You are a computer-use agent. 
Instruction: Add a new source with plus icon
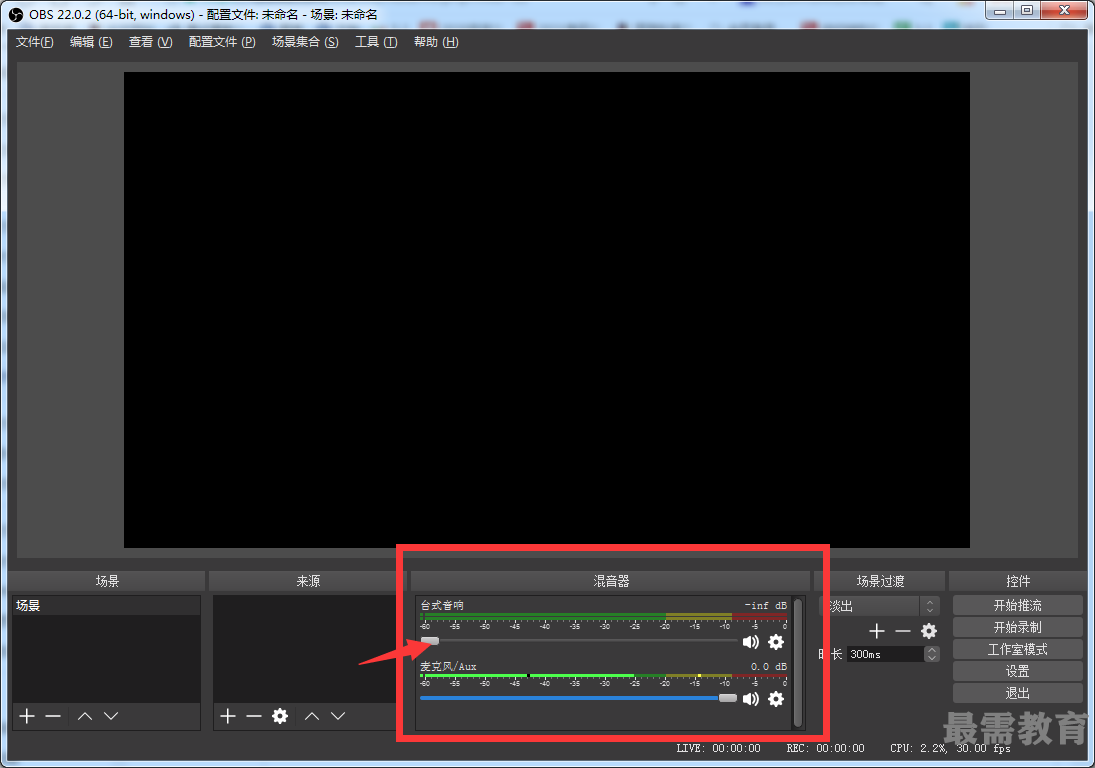click(x=228, y=716)
